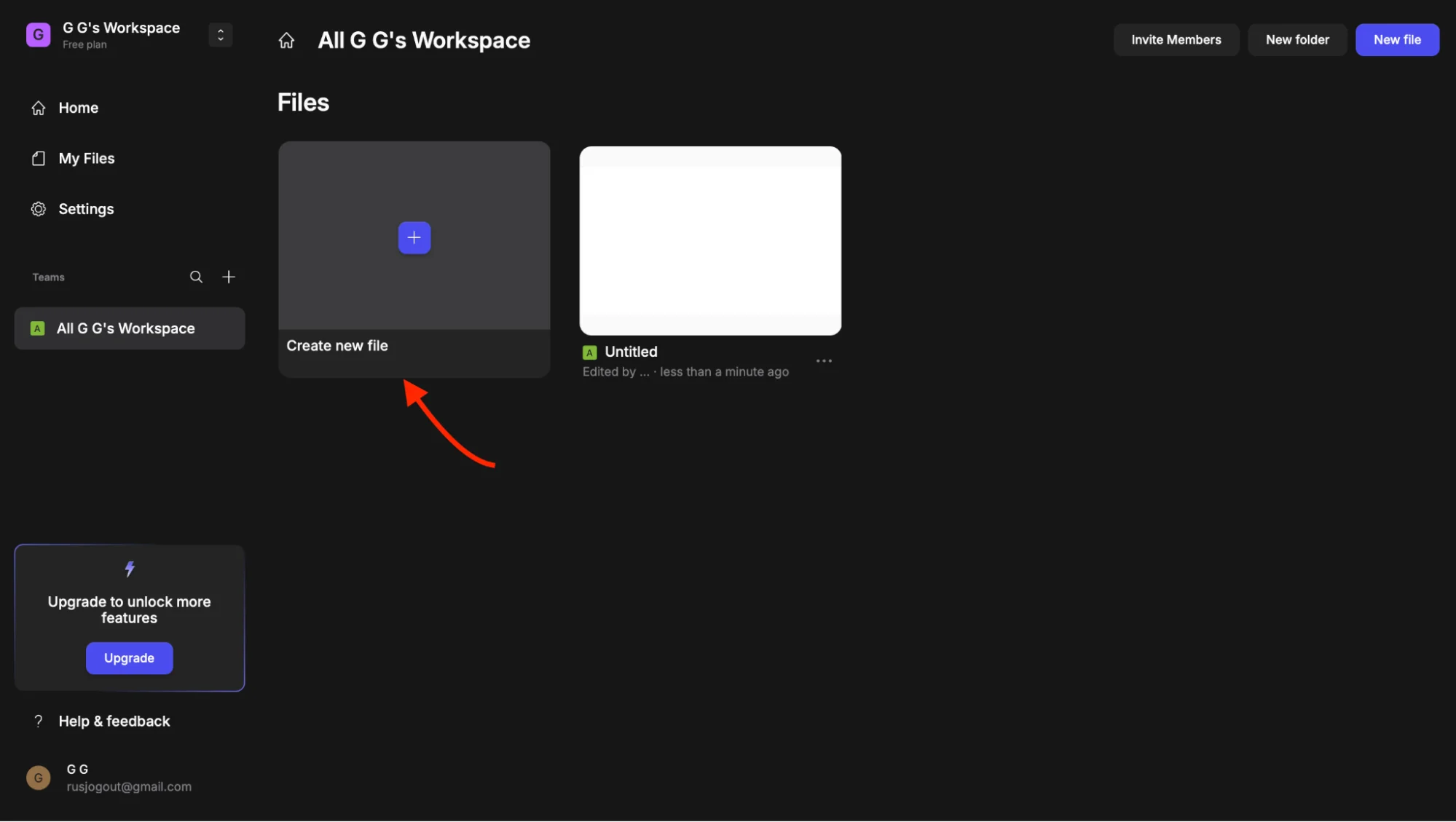Click the Upgrade button

(x=129, y=658)
